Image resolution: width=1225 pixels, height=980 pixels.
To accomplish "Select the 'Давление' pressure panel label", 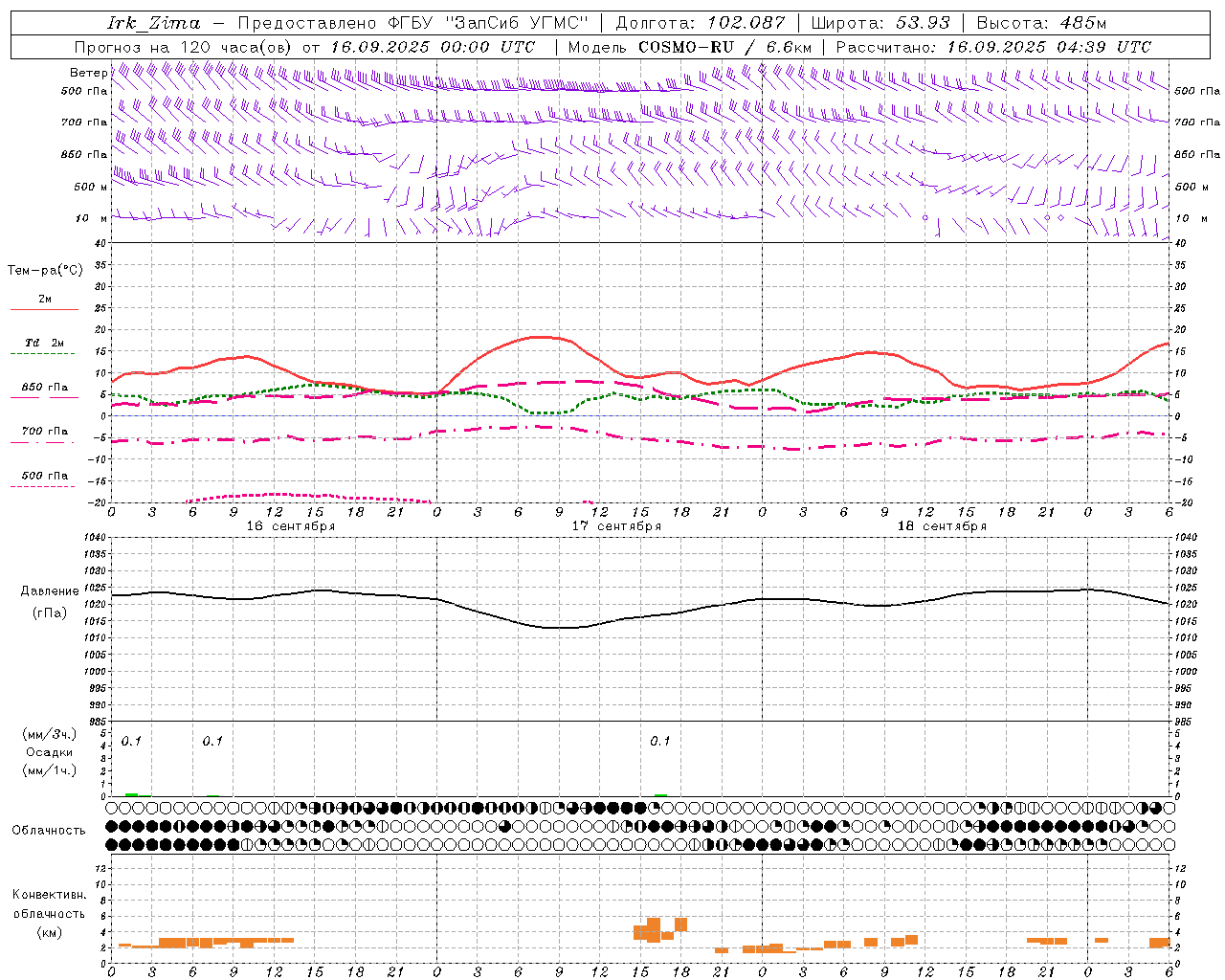I will 50,591.
